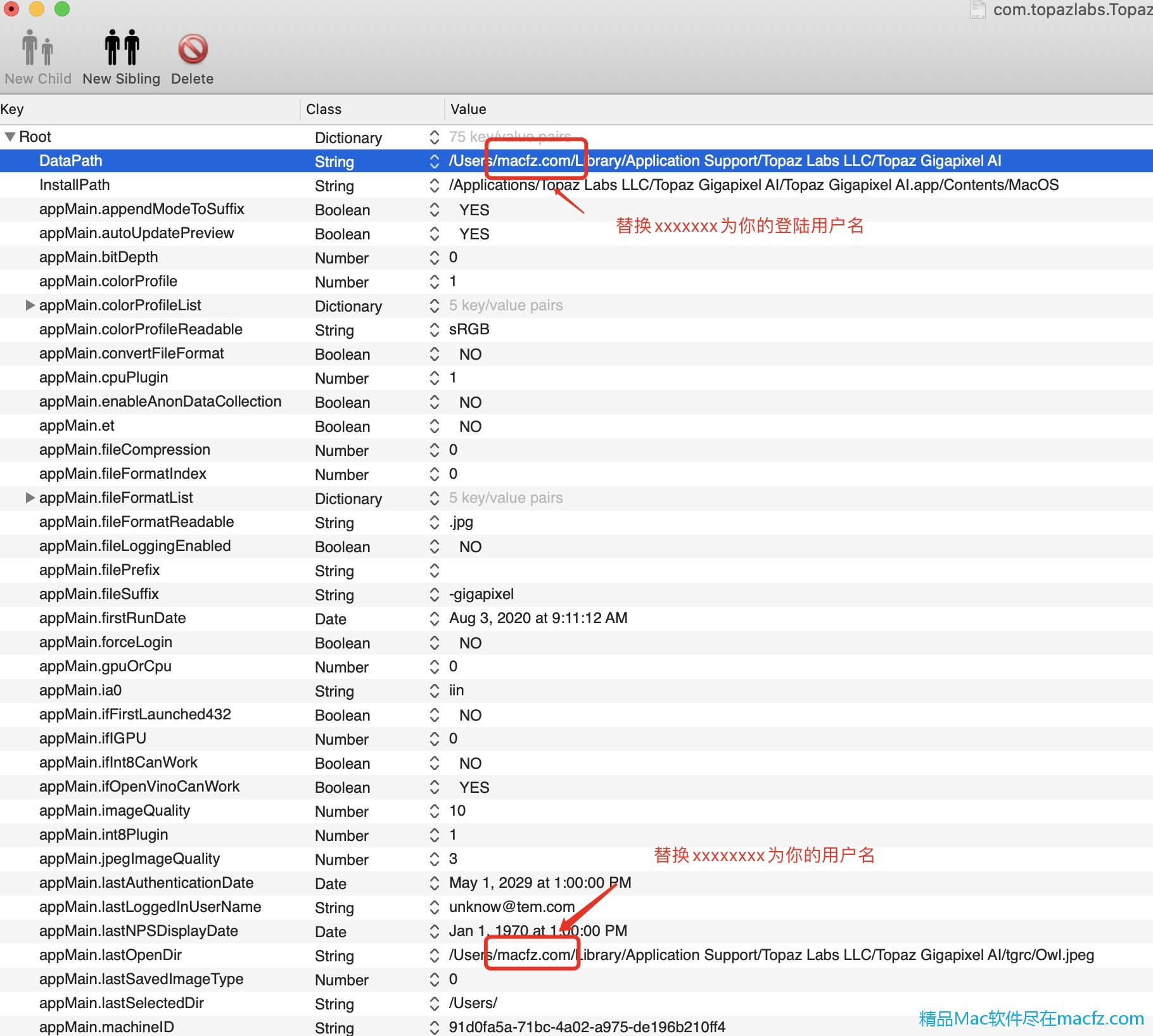Expand appMain.fileFormatList disclosure triangle
Screen dimensions: 1153x1036
click(30, 498)
